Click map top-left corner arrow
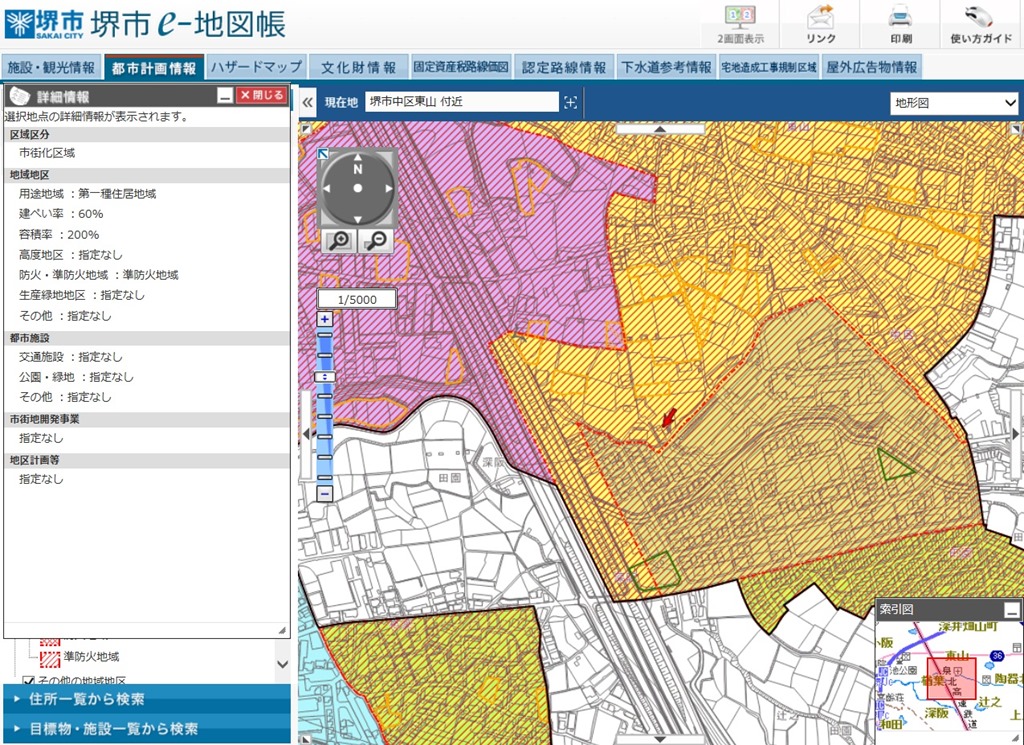This screenshot has width=1024, height=745. tap(306, 129)
